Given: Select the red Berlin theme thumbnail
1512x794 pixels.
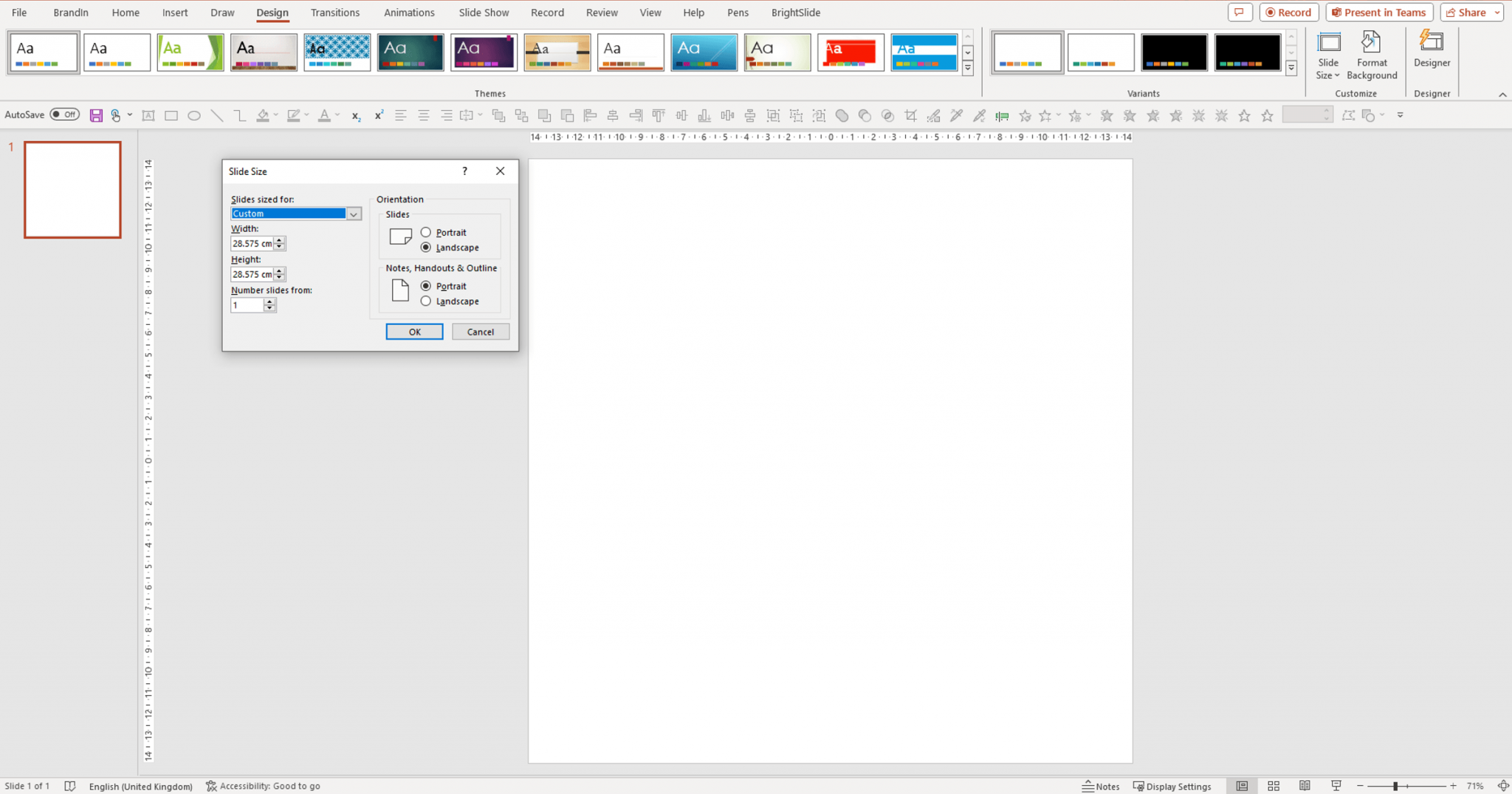Looking at the screenshot, I should pos(850,52).
